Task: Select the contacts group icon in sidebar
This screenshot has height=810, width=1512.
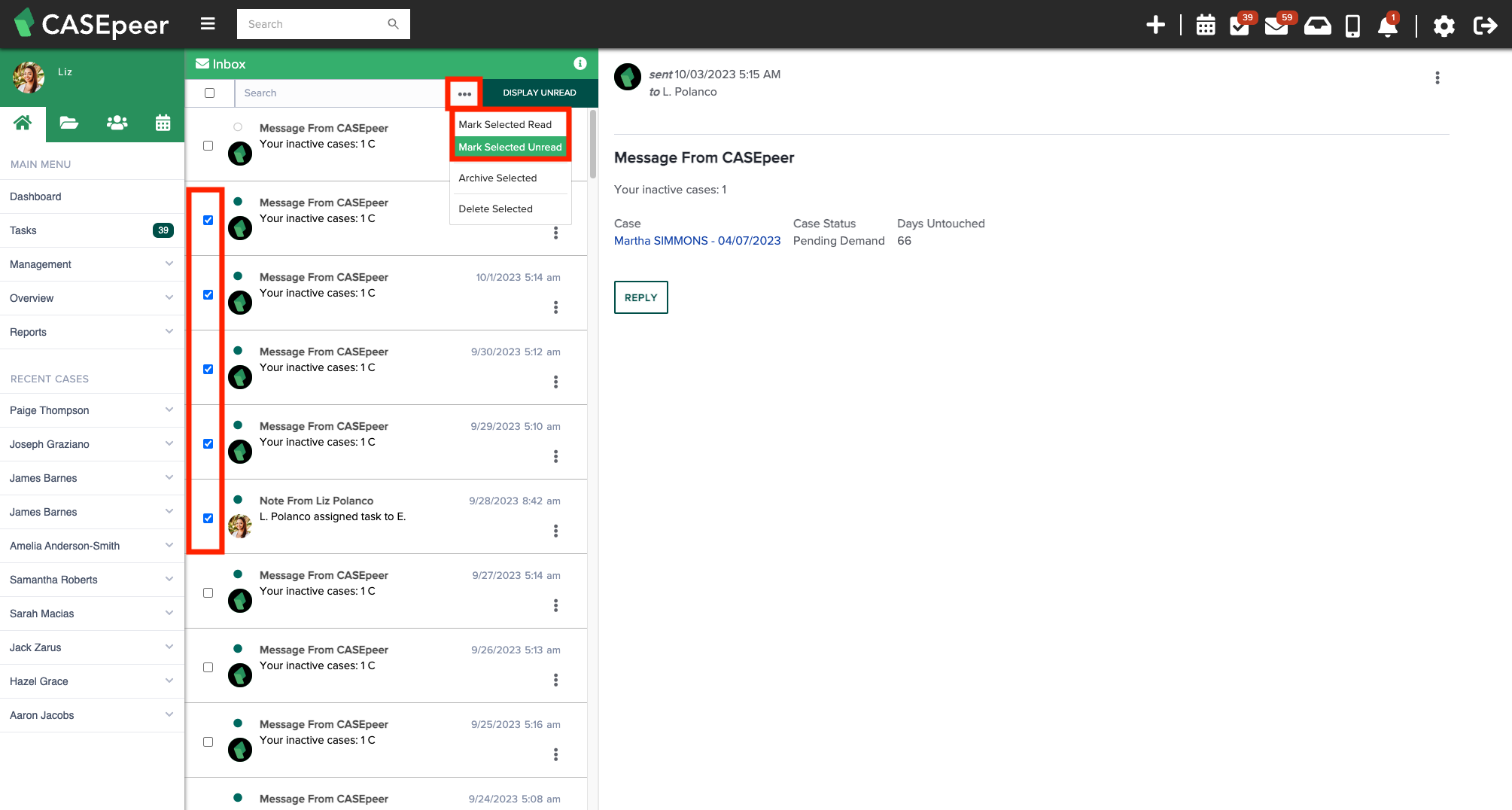Action: 117,123
